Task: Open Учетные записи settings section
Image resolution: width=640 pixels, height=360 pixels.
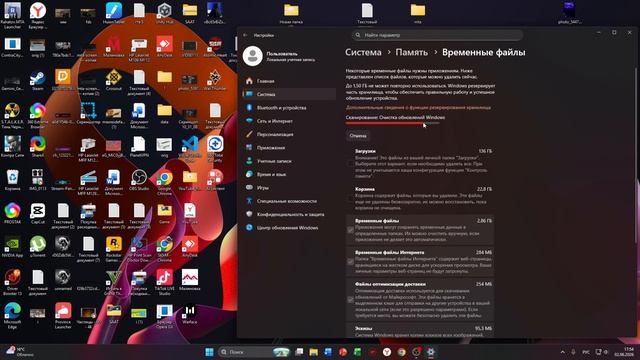Action: point(289,161)
